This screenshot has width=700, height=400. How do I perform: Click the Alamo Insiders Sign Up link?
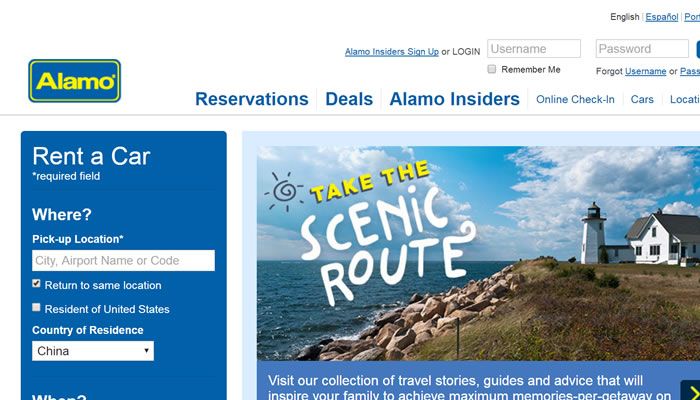click(392, 52)
